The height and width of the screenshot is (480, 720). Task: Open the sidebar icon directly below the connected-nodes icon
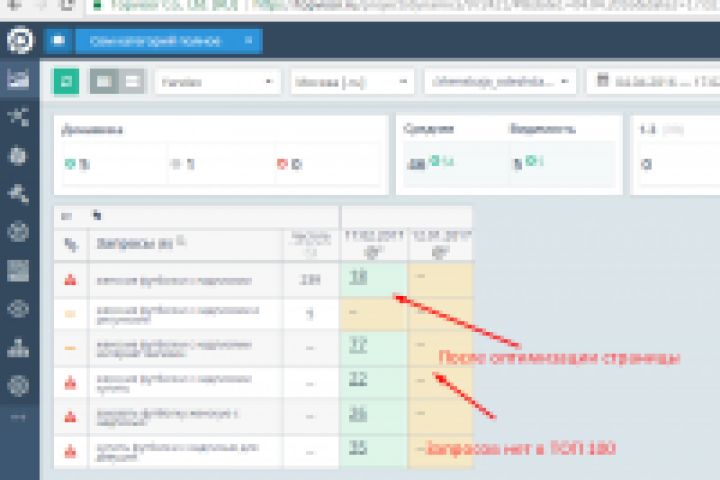(18, 156)
